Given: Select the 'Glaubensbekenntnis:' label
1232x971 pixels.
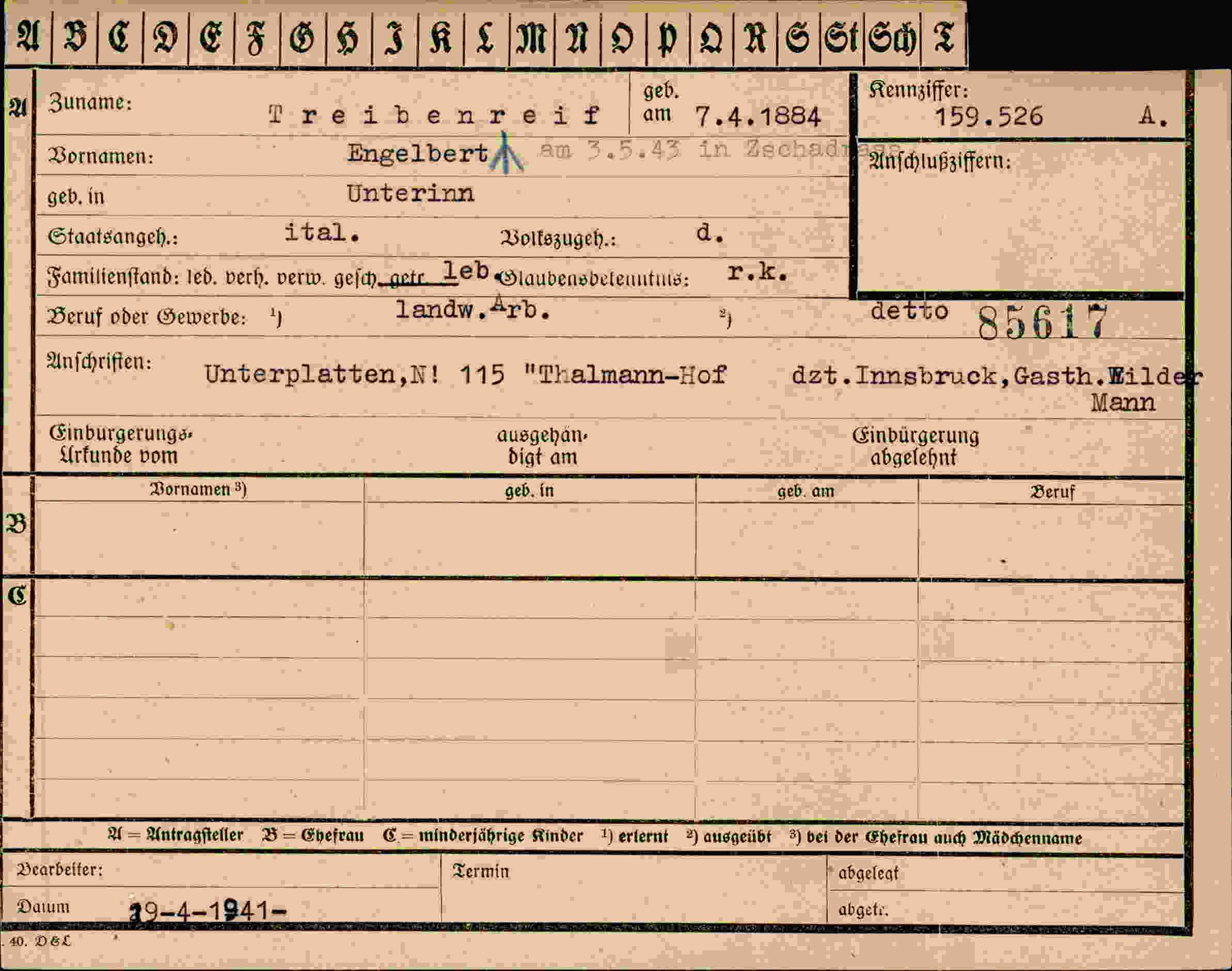Looking at the screenshot, I should point(593,278).
